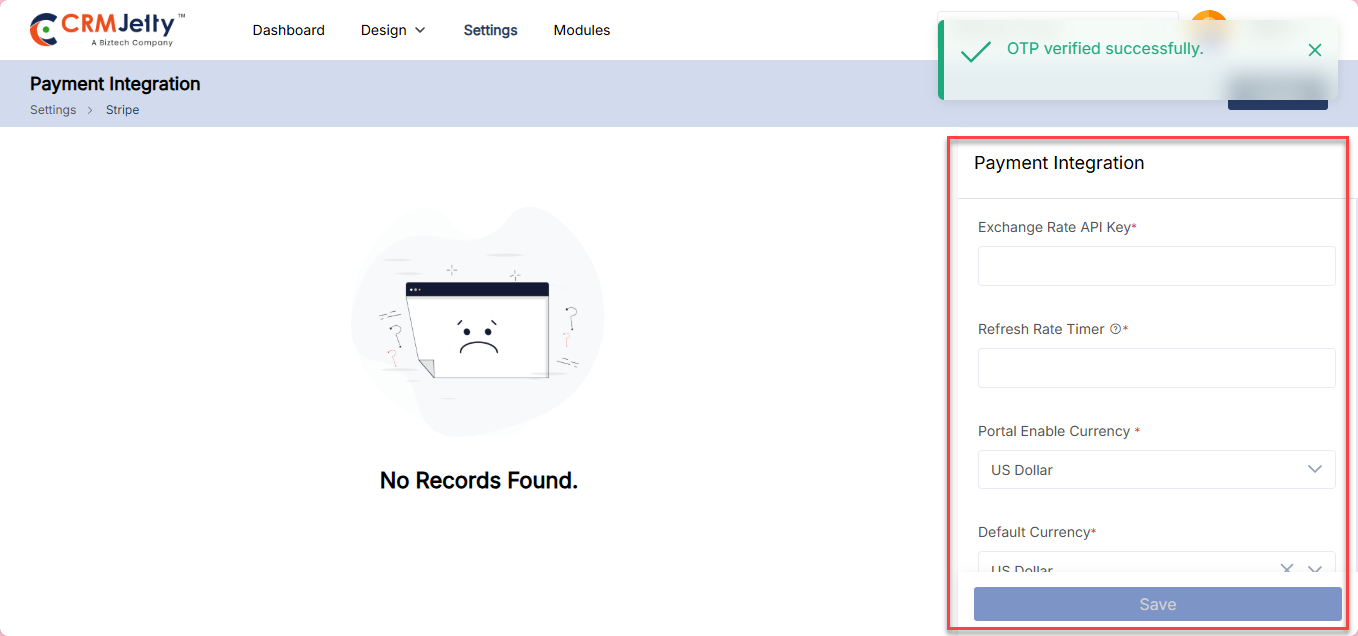The height and width of the screenshot is (636, 1358).
Task: Focus the Exchange Rate API Key field
Action: [1156, 266]
